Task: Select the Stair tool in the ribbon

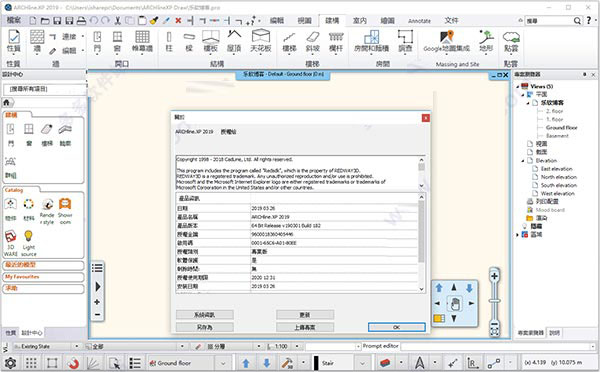Action: (x=289, y=41)
